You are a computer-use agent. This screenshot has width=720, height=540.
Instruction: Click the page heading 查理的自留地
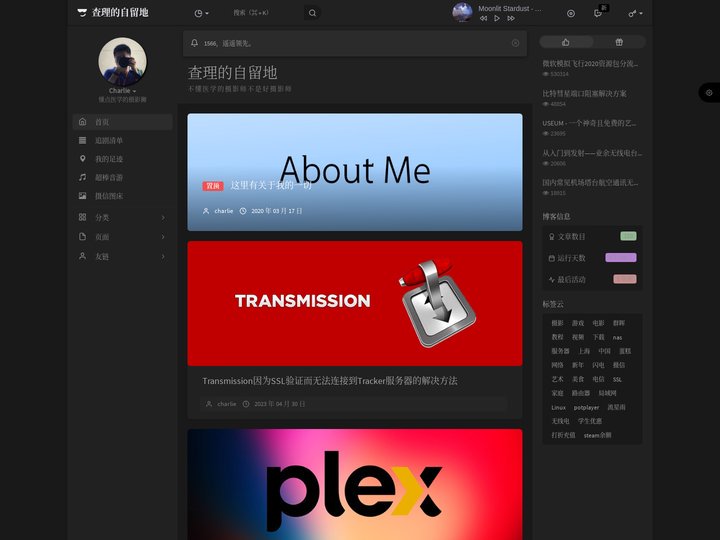(232, 73)
